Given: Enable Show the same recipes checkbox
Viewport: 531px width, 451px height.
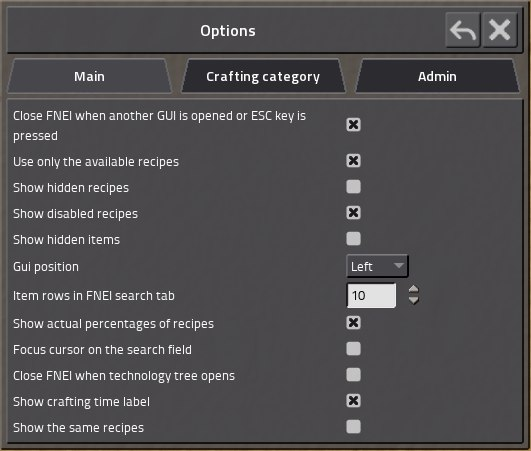Looking at the screenshot, I should pyautogui.click(x=353, y=427).
